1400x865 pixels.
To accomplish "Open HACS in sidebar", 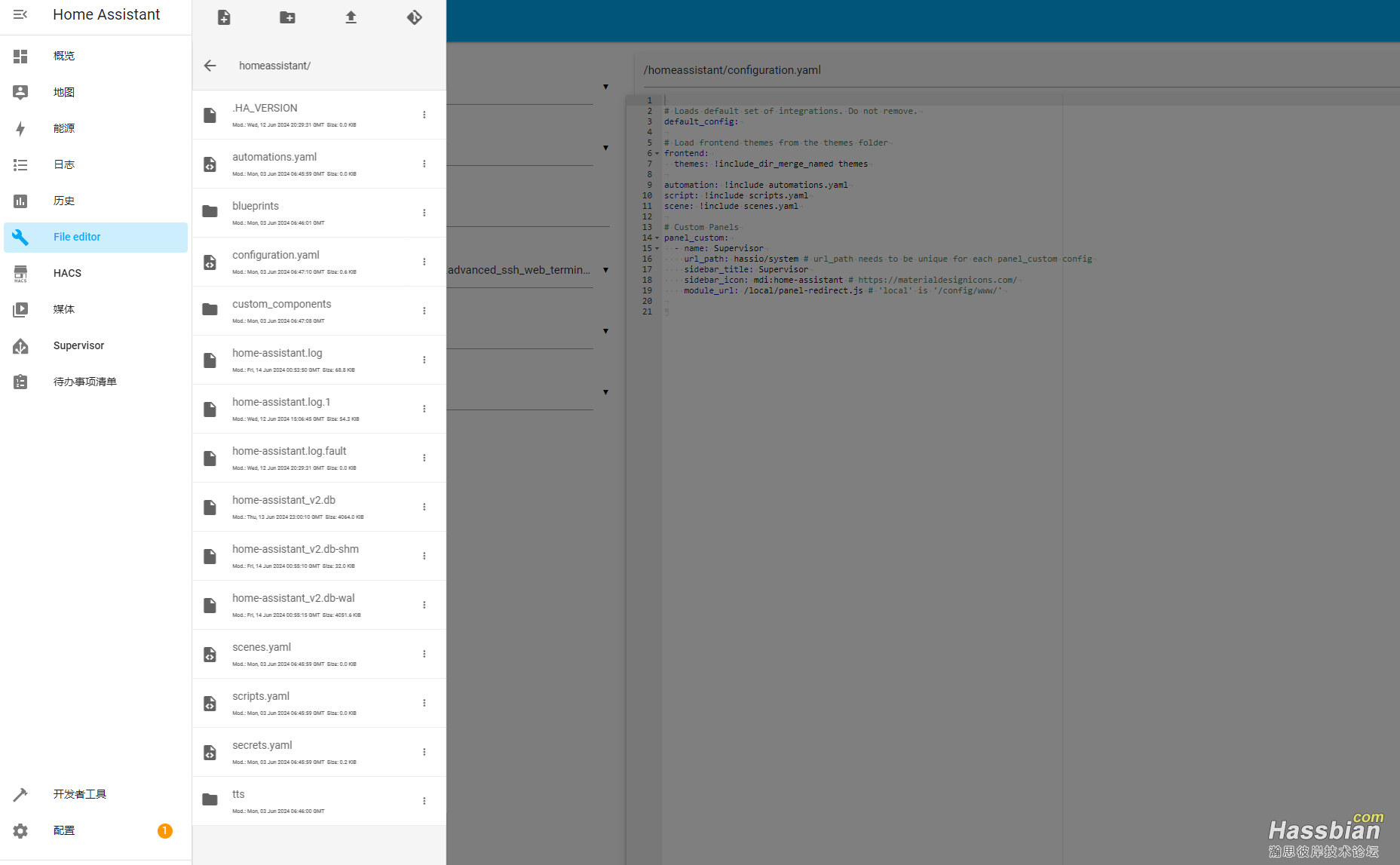I will pyautogui.click(x=96, y=273).
